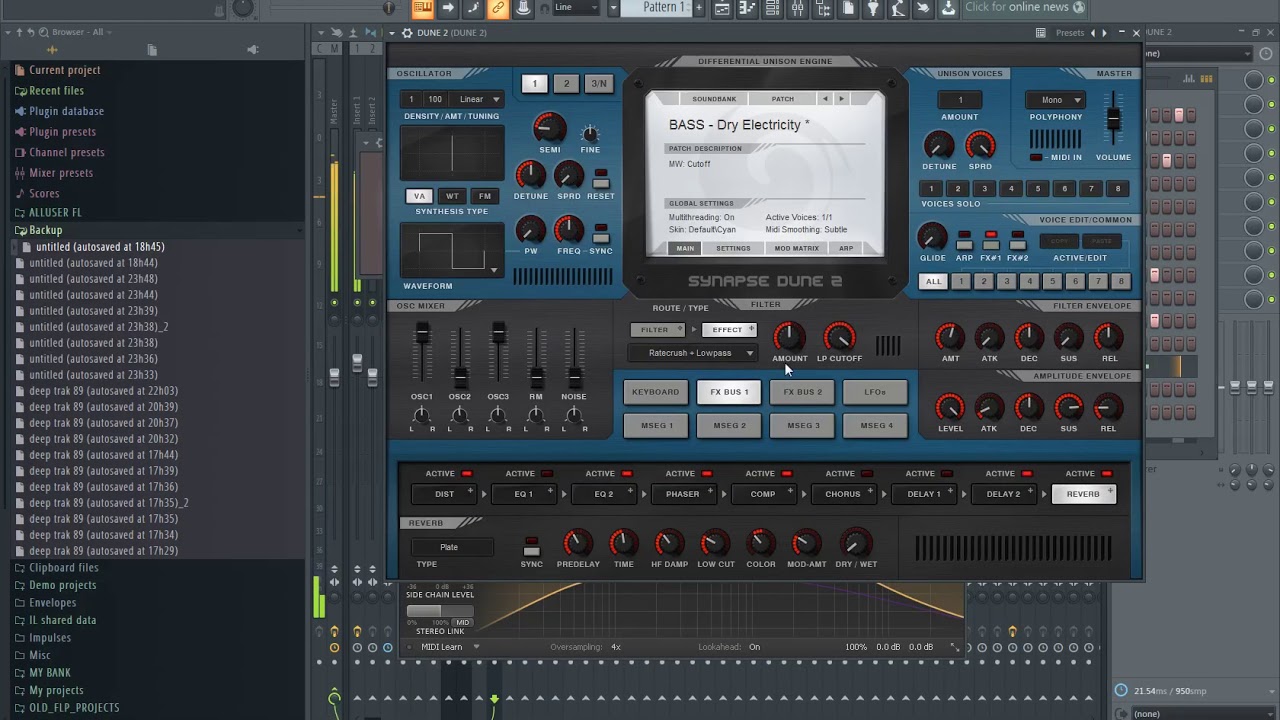
Task: Click the LFOs button
Action: [875, 392]
